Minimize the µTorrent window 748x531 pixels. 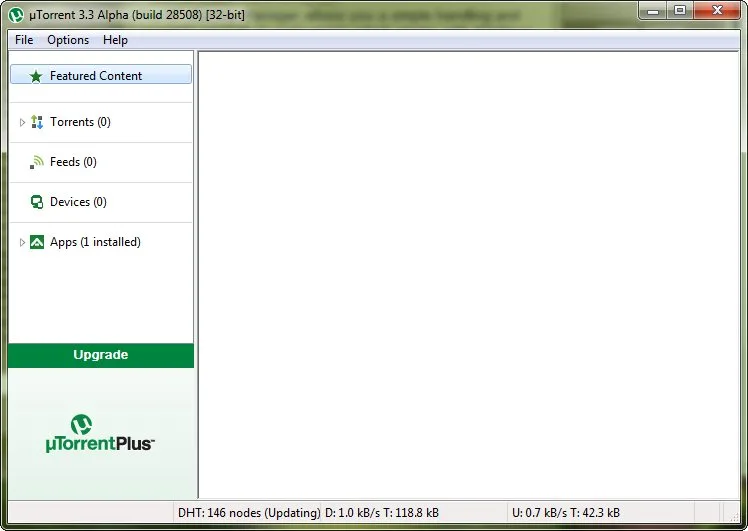pos(653,11)
